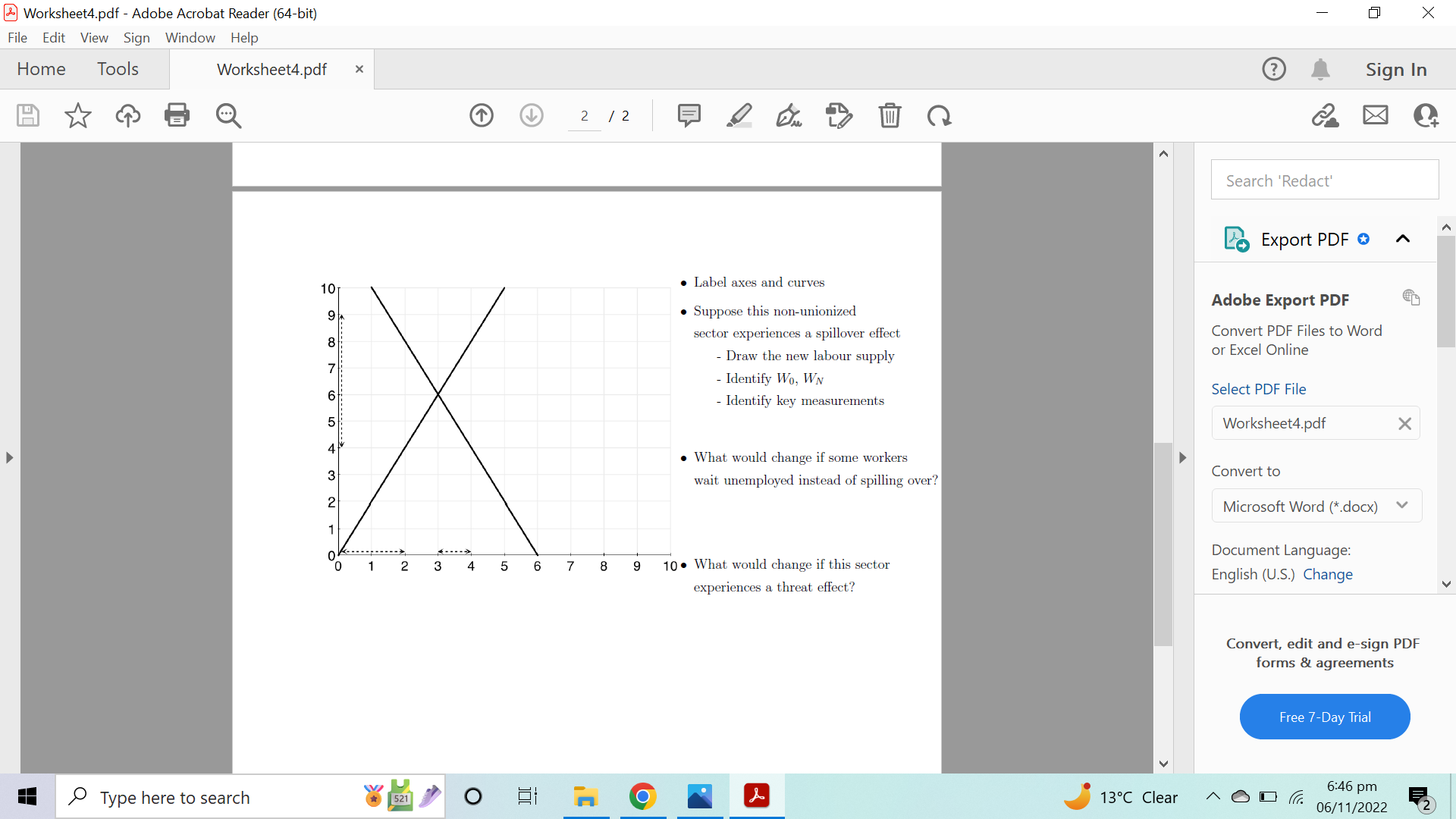Navigate to the previous page

click(x=482, y=115)
